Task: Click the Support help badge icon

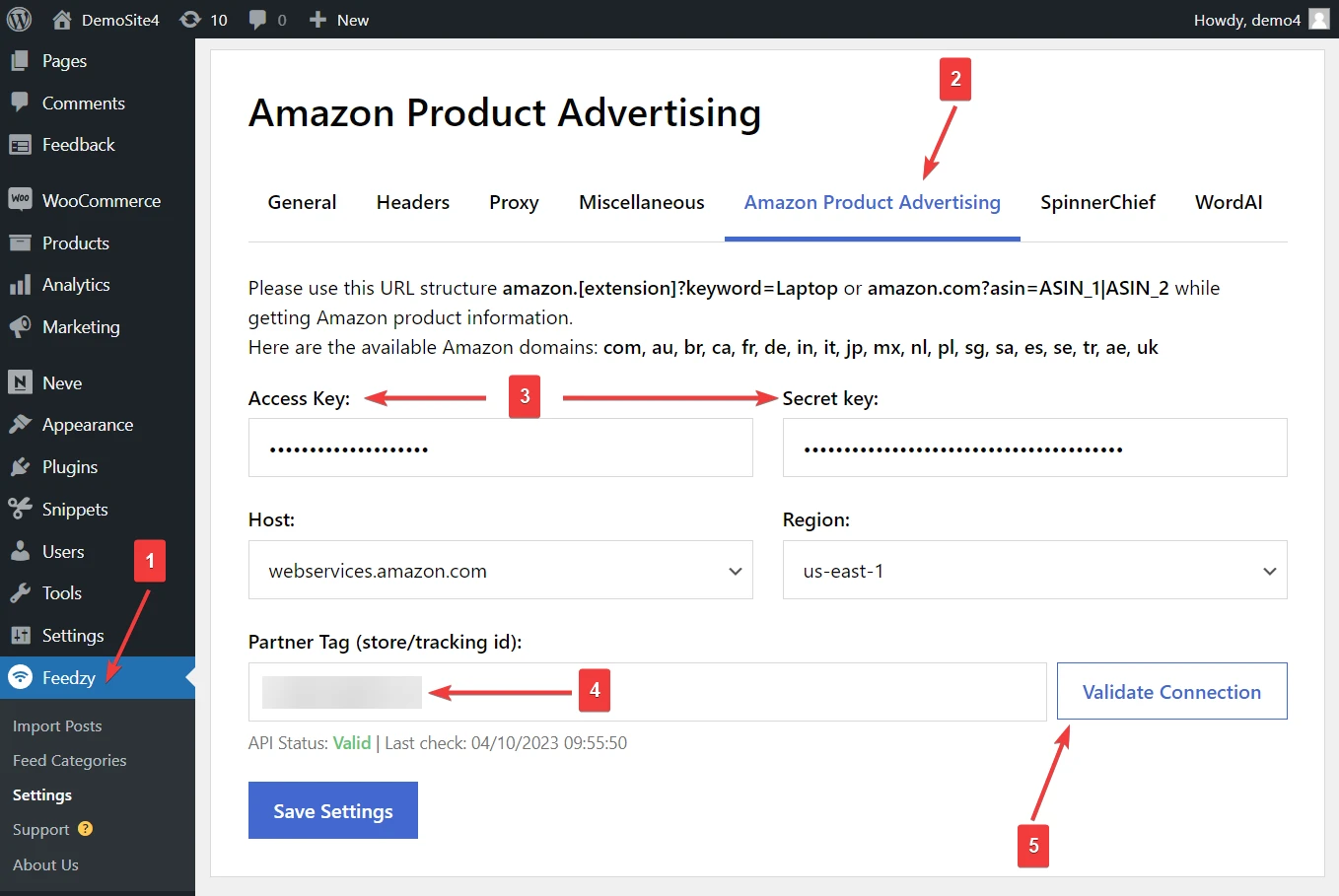Action: point(85,829)
